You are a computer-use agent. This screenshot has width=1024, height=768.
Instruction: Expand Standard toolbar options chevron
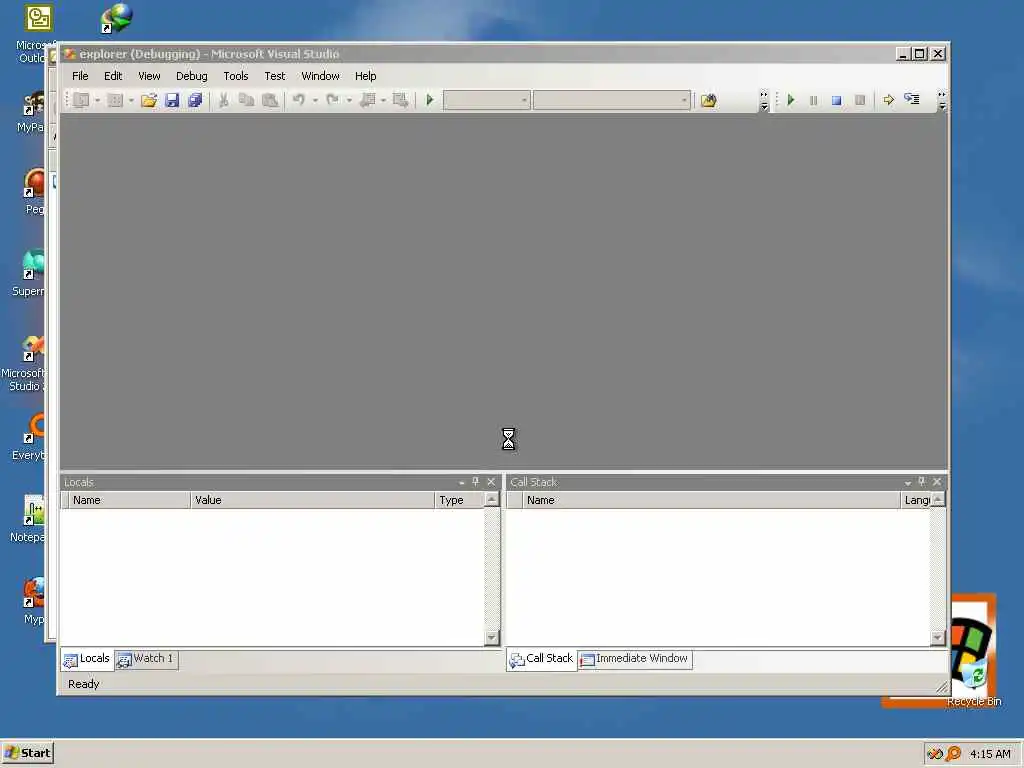coord(763,101)
